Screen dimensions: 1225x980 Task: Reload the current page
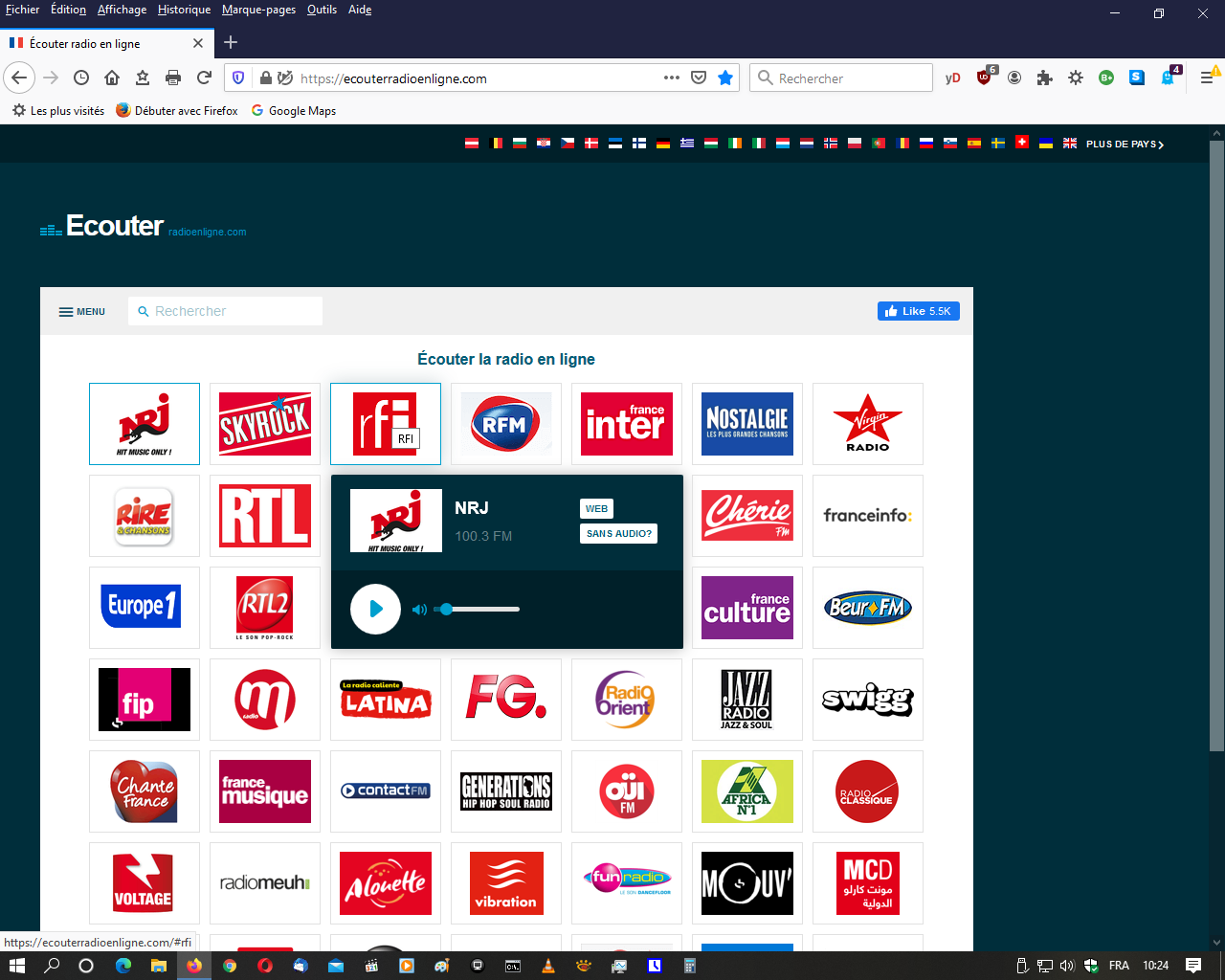pos(204,78)
